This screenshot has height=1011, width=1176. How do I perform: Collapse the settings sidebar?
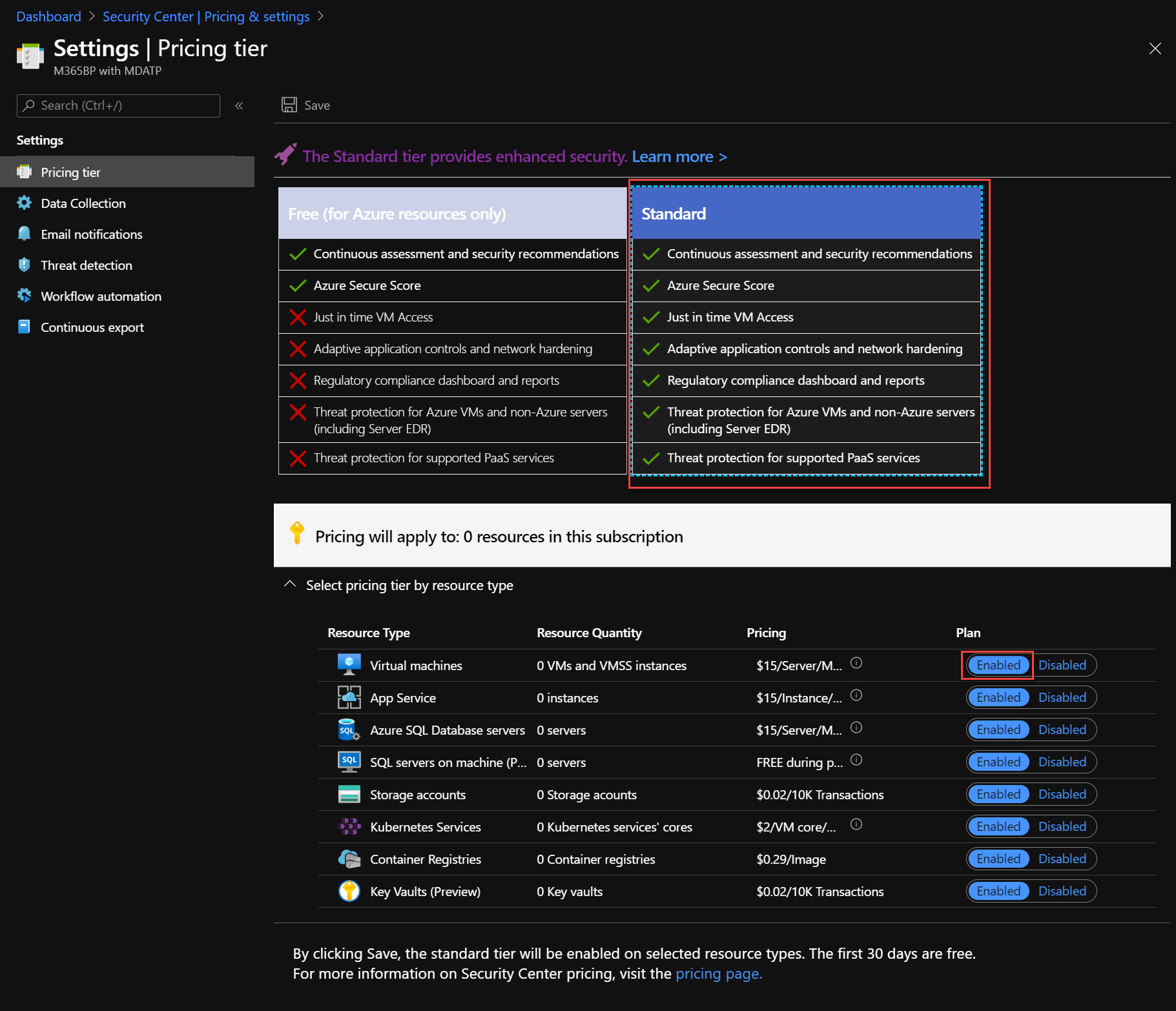tap(239, 105)
